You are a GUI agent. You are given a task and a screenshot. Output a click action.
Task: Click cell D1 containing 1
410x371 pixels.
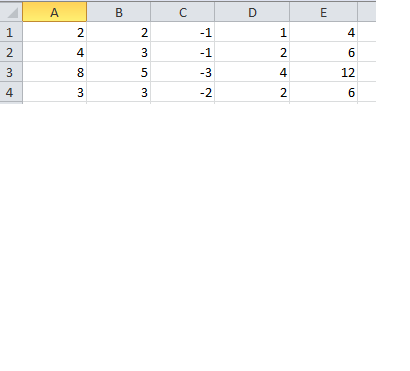pyautogui.click(x=252, y=32)
